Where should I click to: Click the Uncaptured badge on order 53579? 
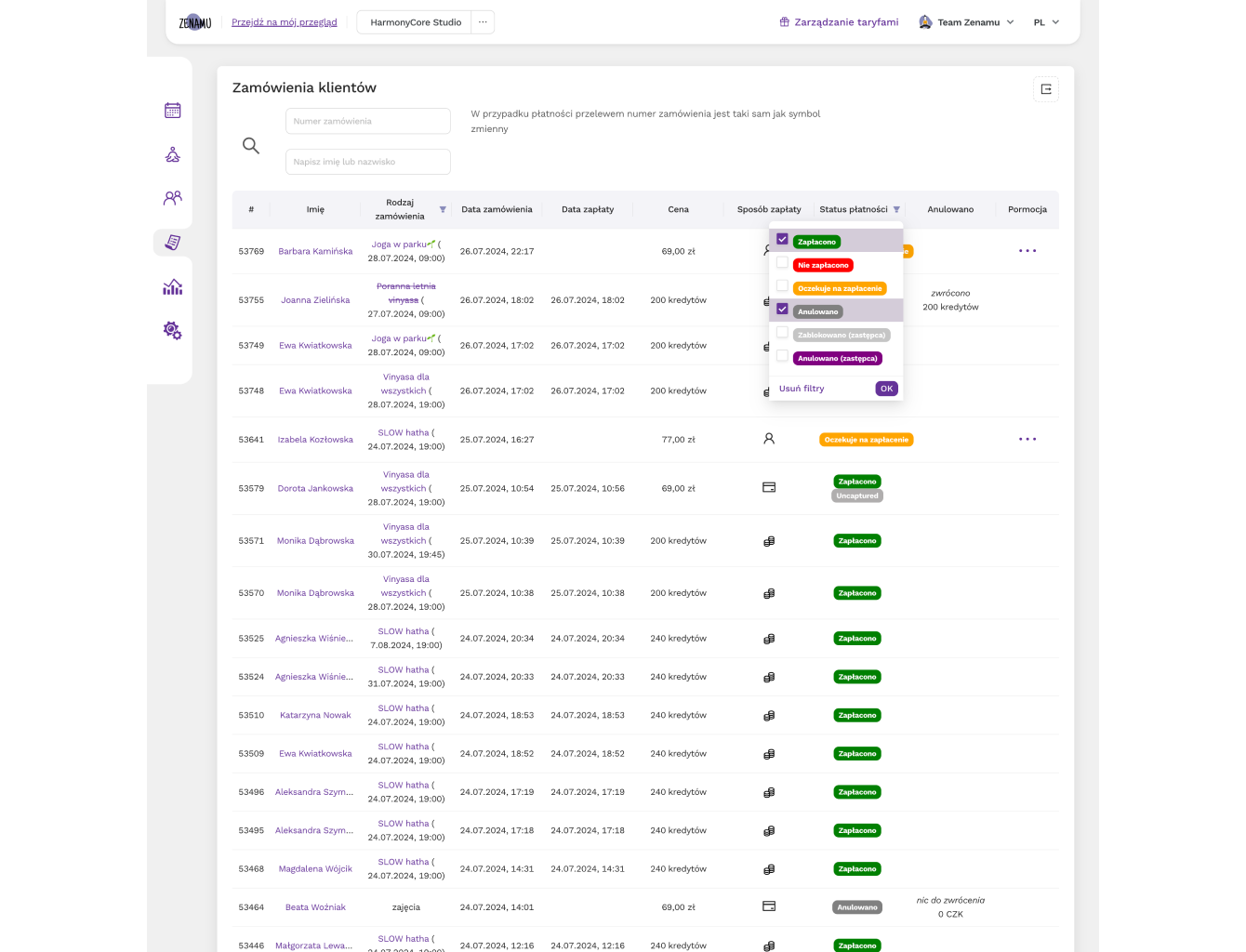[x=857, y=496]
